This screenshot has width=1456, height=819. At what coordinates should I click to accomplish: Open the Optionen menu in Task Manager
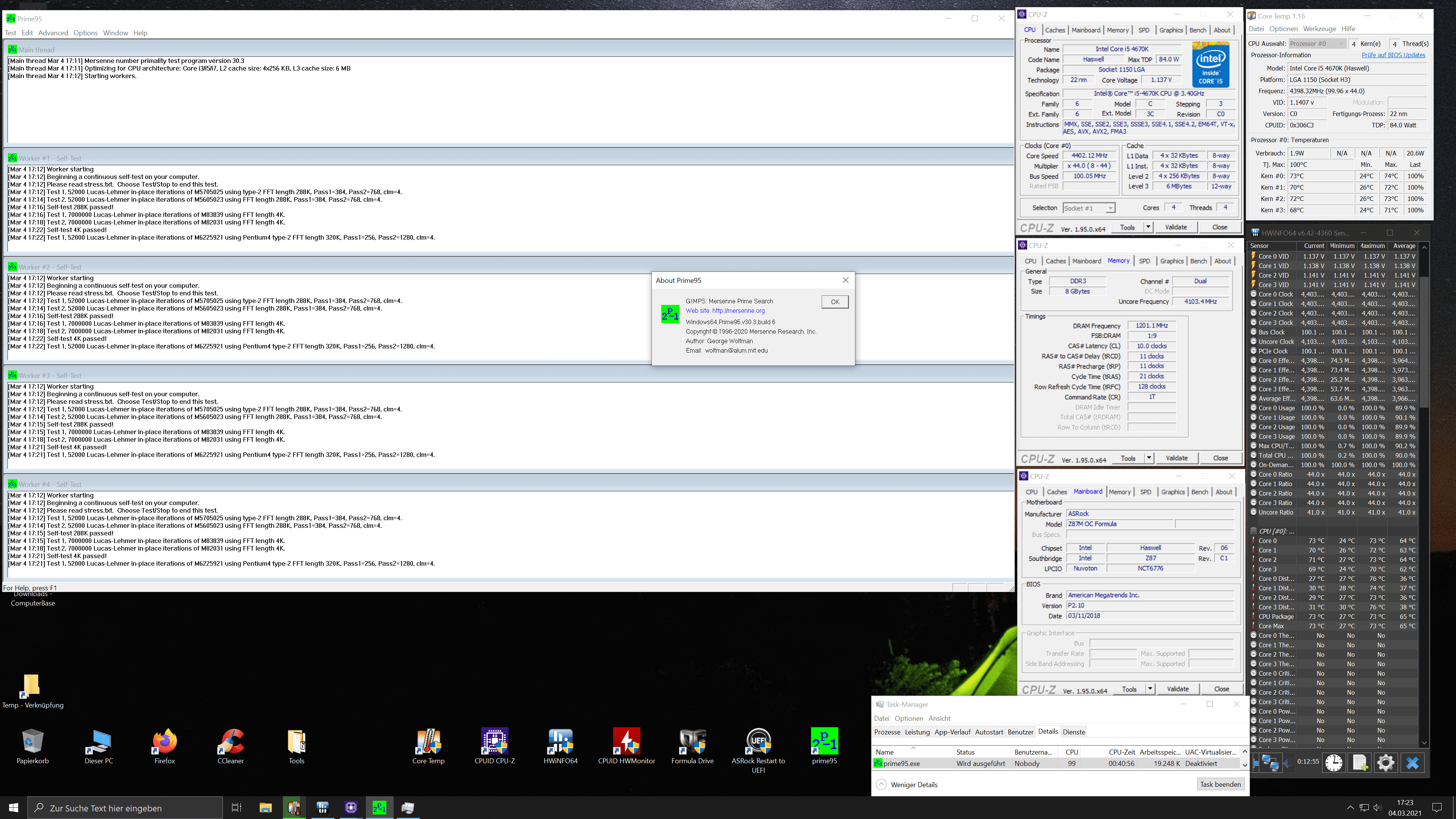coord(909,719)
